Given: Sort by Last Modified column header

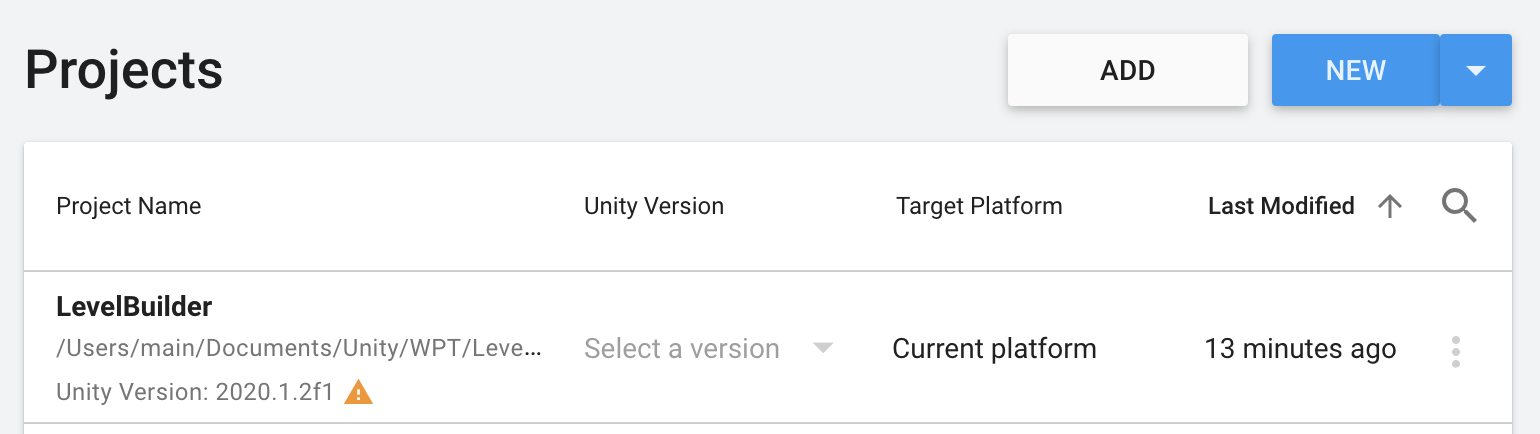Looking at the screenshot, I should coord(1281,206).
